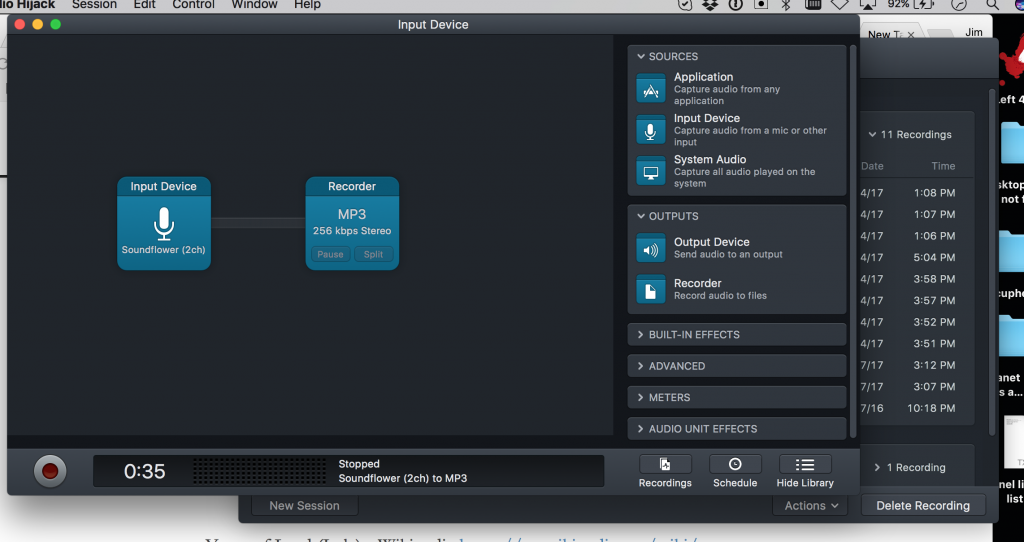Open the Window menu
The width and height of the screenshot is (1024, 542).
point(254,5)
